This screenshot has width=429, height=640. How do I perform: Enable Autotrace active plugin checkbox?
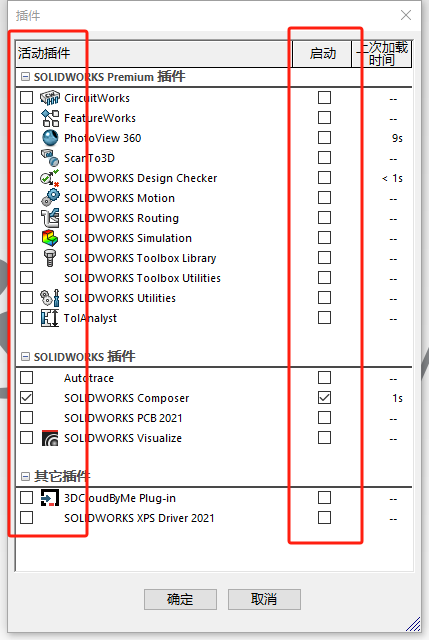[27, 378]
